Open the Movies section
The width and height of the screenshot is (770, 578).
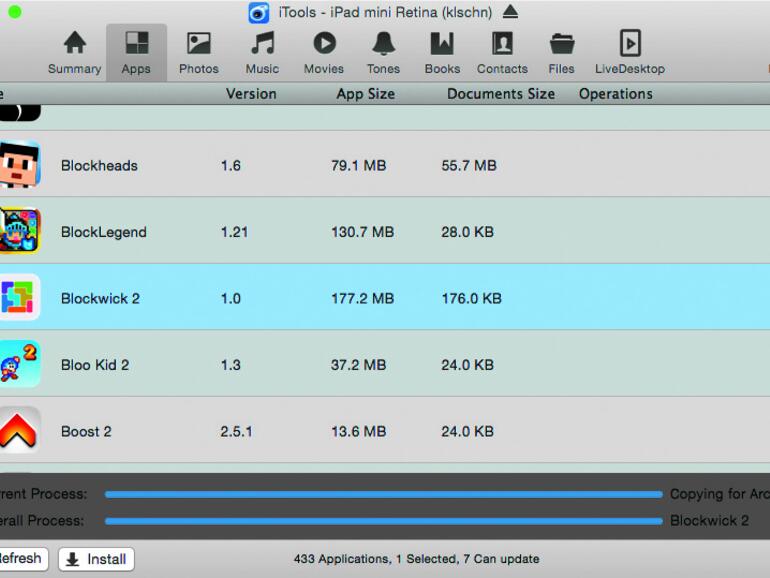(x=324, y=53)
